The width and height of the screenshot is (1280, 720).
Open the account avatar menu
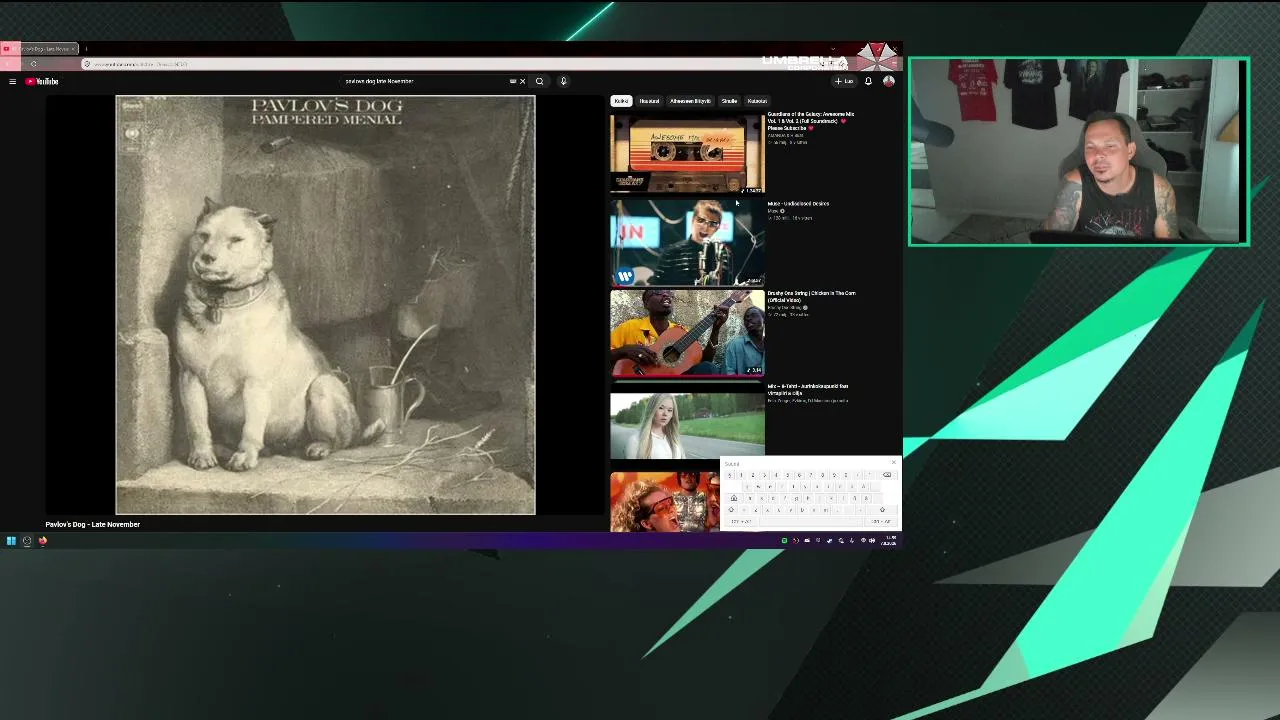[x=888, y=81]
